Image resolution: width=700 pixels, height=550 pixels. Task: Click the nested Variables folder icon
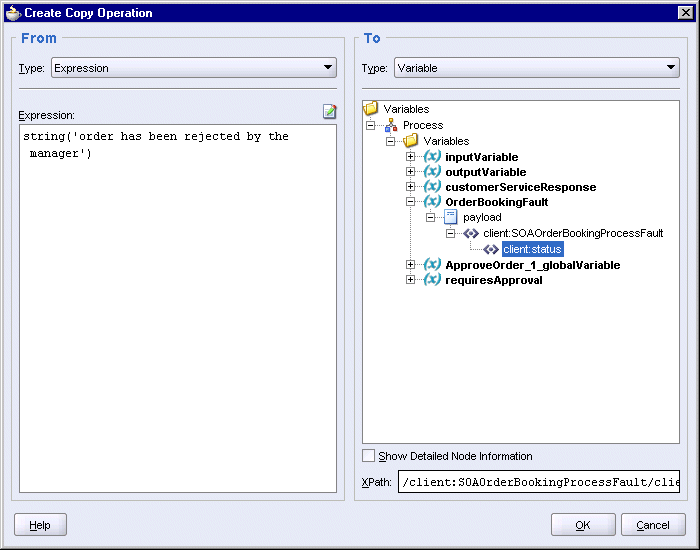coord(411,141)
